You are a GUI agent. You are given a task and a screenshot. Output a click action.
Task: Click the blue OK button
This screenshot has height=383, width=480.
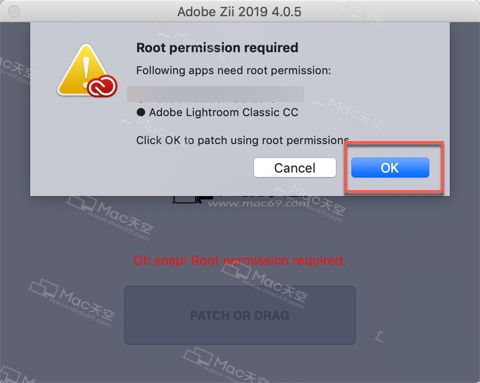[x=390, y=168]
